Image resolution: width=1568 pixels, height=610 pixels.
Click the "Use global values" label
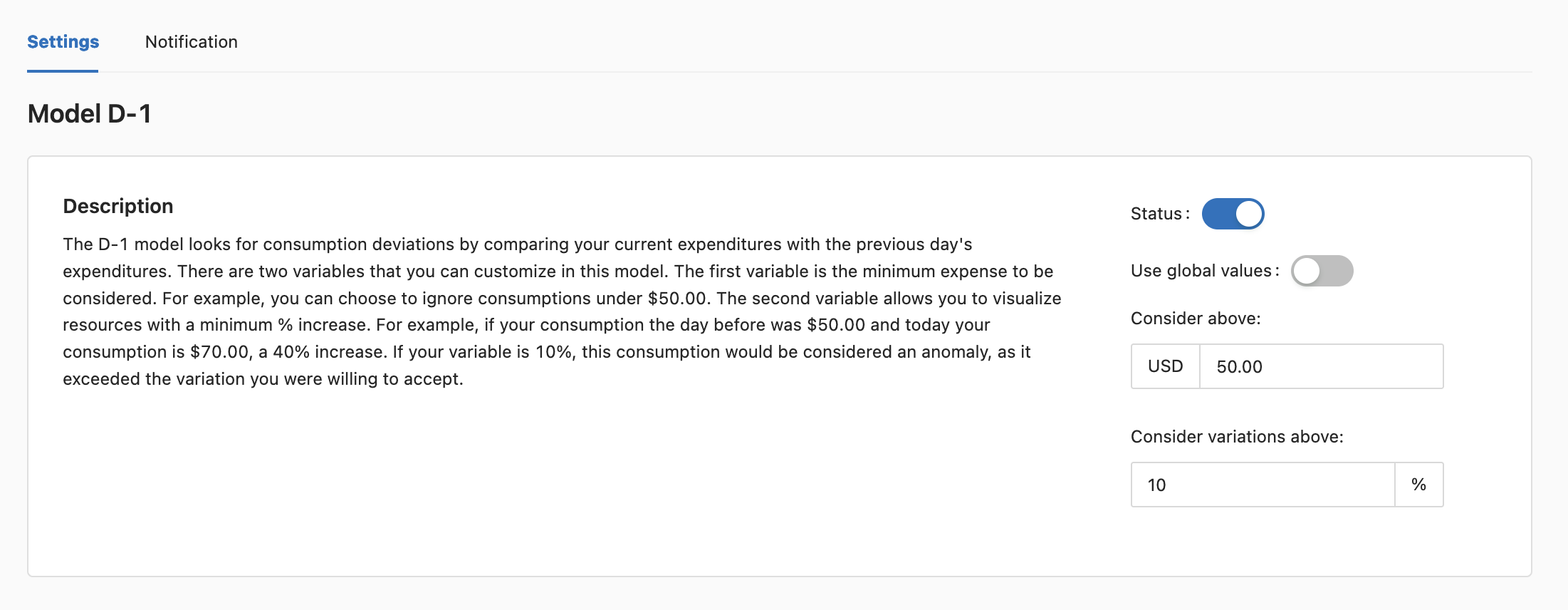pyautogui.click(x=1201, y=271)
